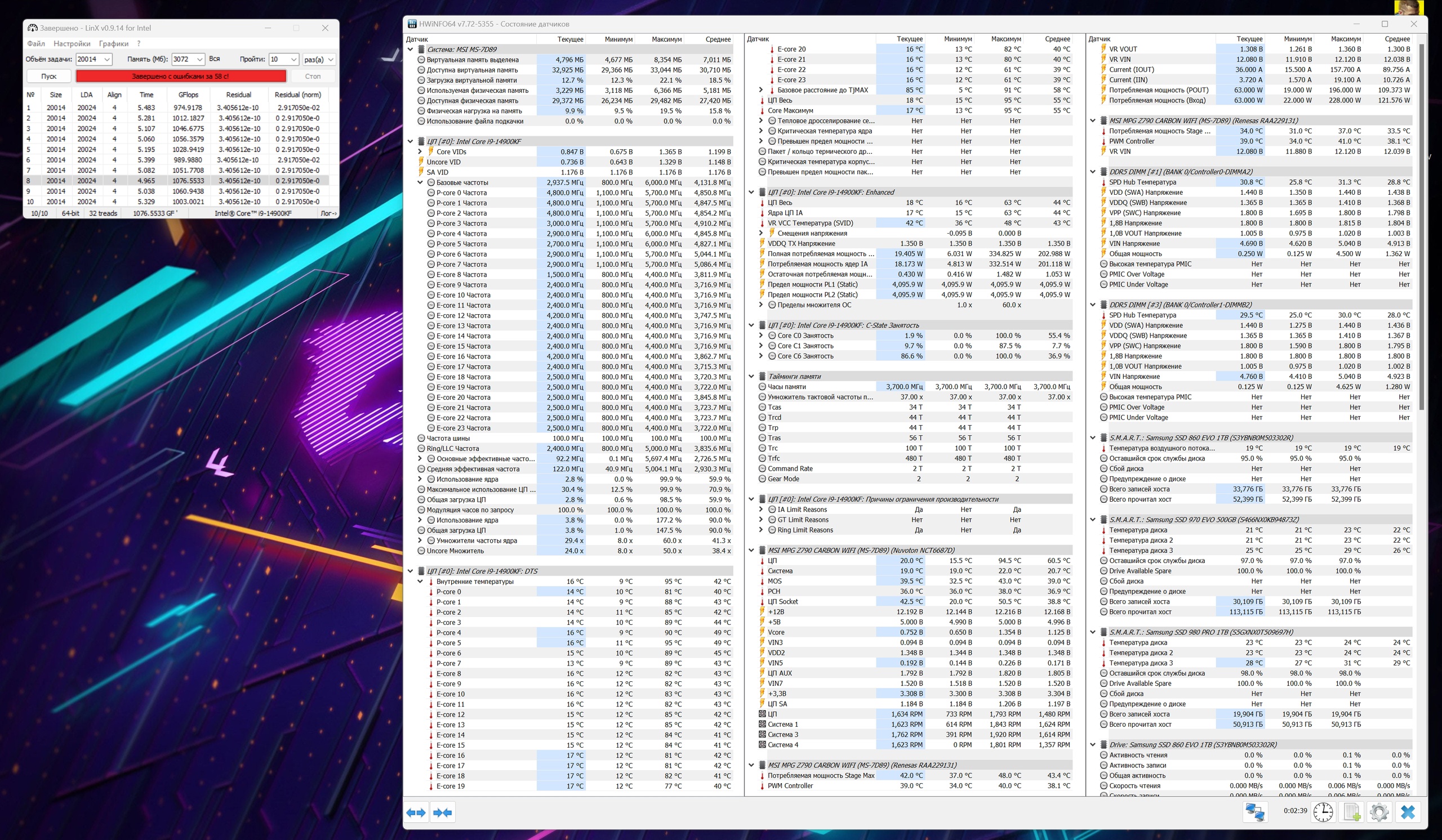Collapse the 'Тайминги памяти' sensor section
This screenshot has width=1442, height=840.
(x=751, y=376)
